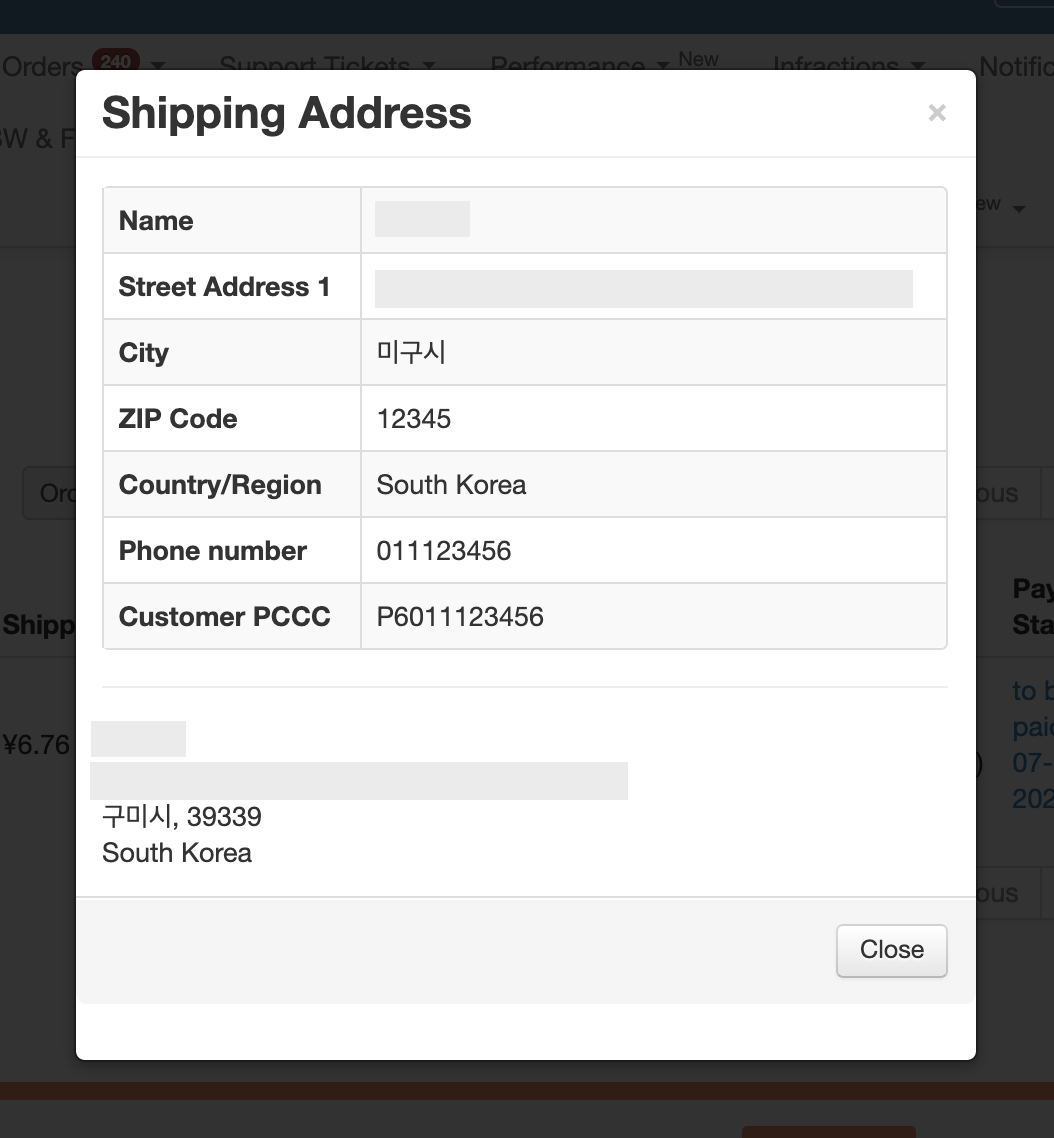This screenshot has width=1054, height=1138.
Task: Open the Support Tickets section
Action: click(316, 64)
